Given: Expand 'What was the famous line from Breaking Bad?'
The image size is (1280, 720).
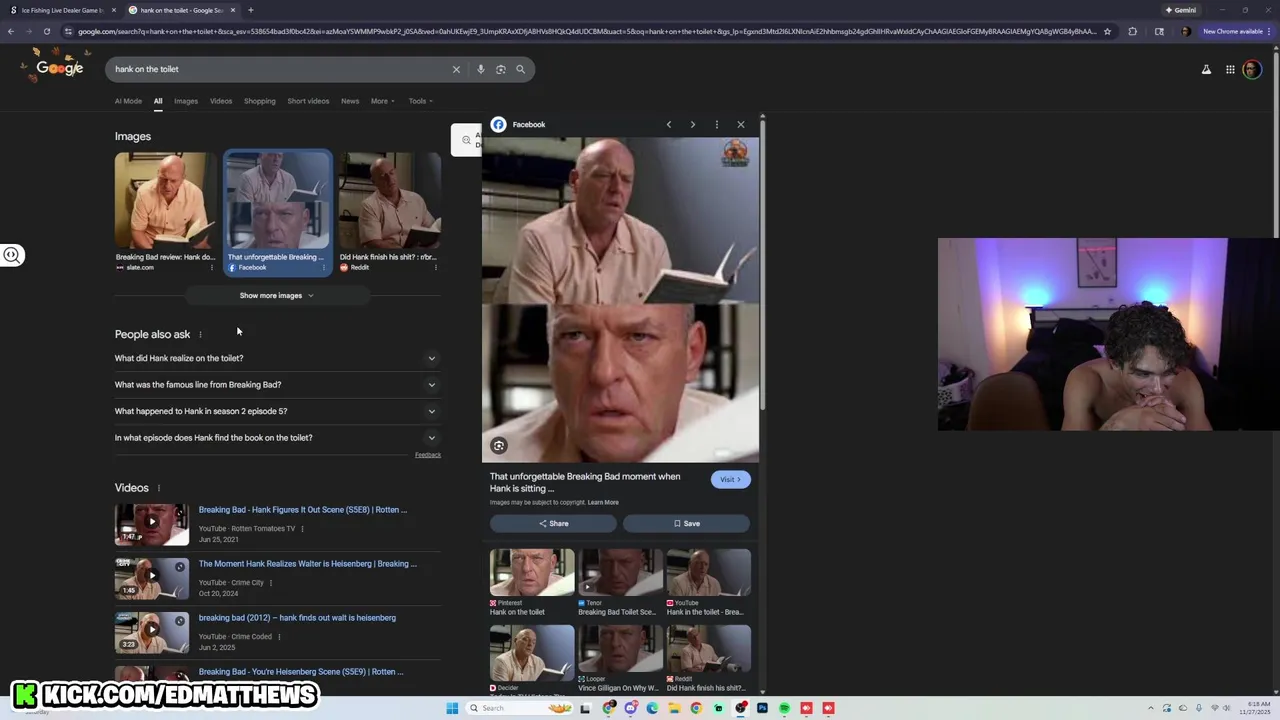Looking at the screenshot, I should coord(277,384).
